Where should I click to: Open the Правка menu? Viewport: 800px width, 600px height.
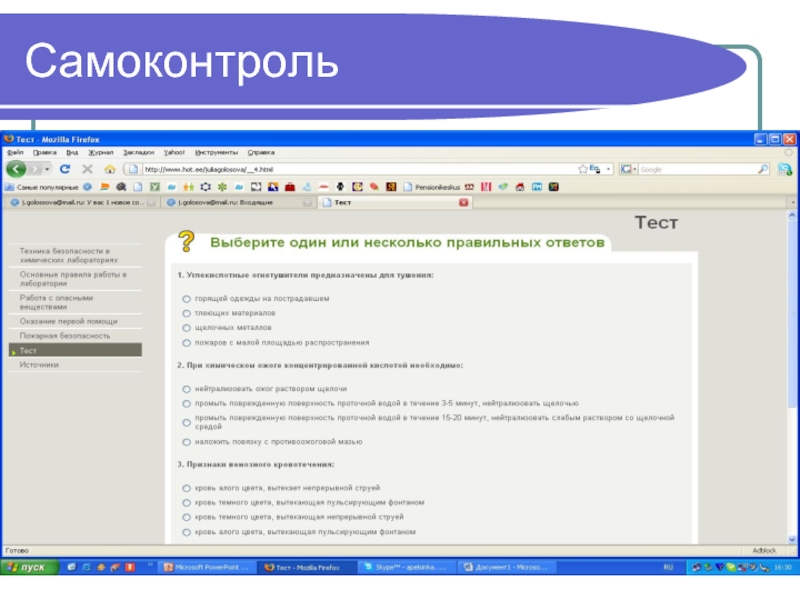click(45, 152)
